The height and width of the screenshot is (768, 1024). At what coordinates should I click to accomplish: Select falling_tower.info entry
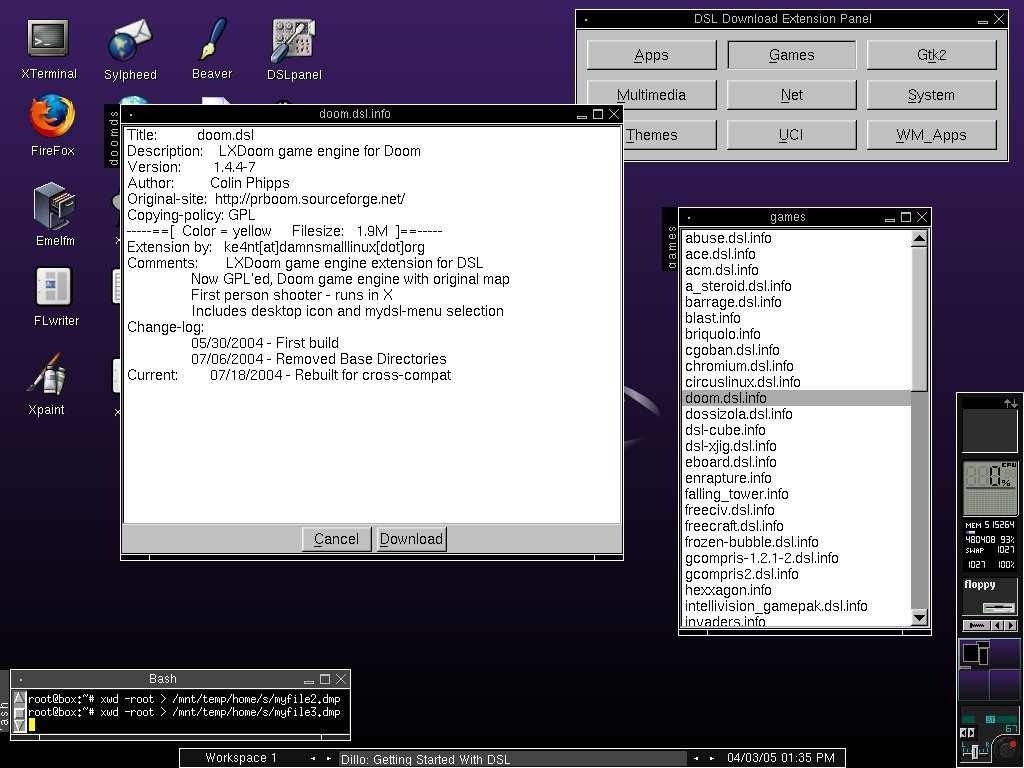tap(795, 494)
